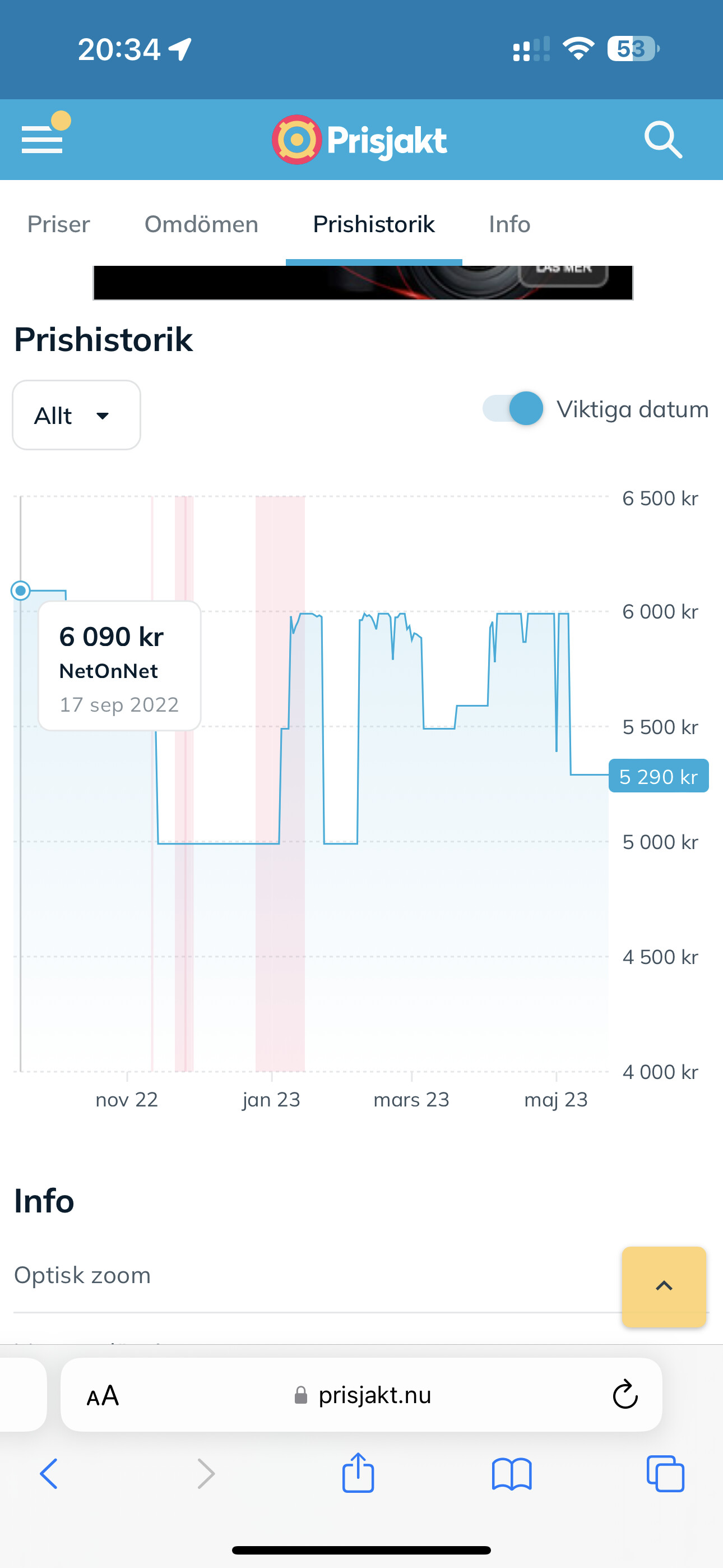Tap the advertisement banner
723x1568 pixels.
(x=363, y=283)
